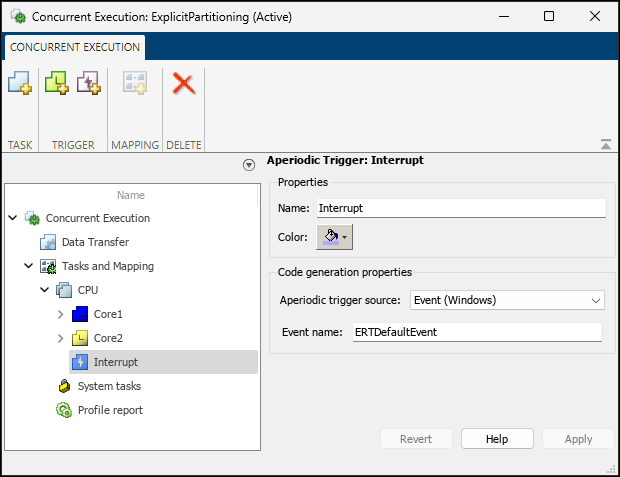The width and height of the screenshot is (620, 477).
Task: Open System tasks in the tree
Action: coord(108,386)
